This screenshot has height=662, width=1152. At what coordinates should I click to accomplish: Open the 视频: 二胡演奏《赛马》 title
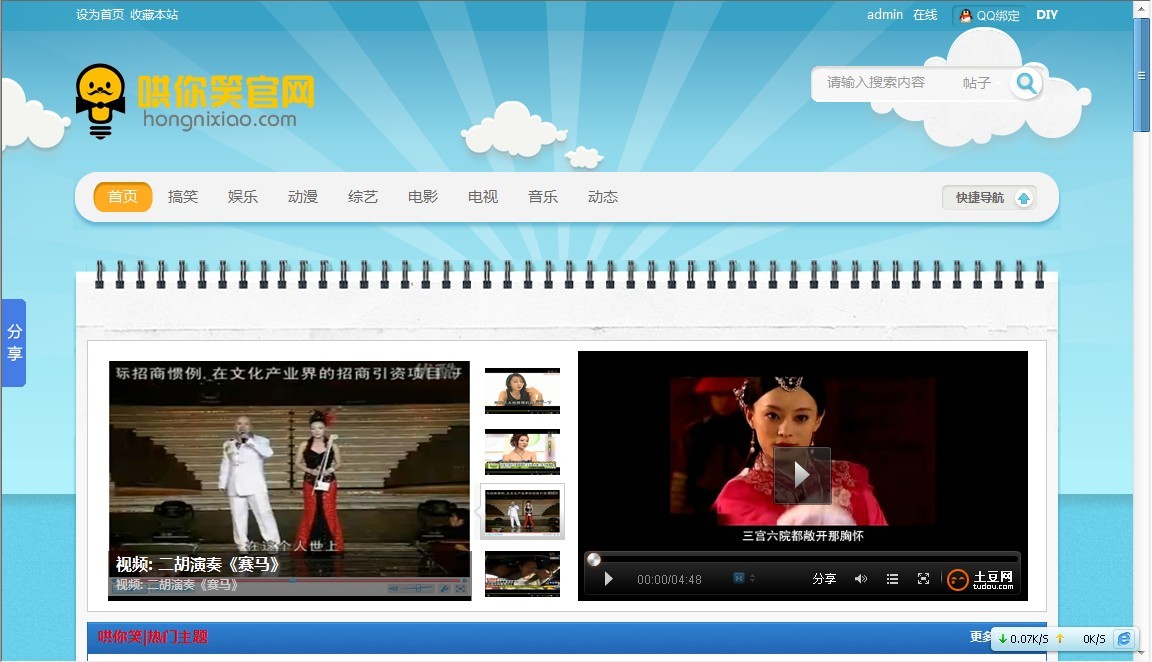point(198,564)
